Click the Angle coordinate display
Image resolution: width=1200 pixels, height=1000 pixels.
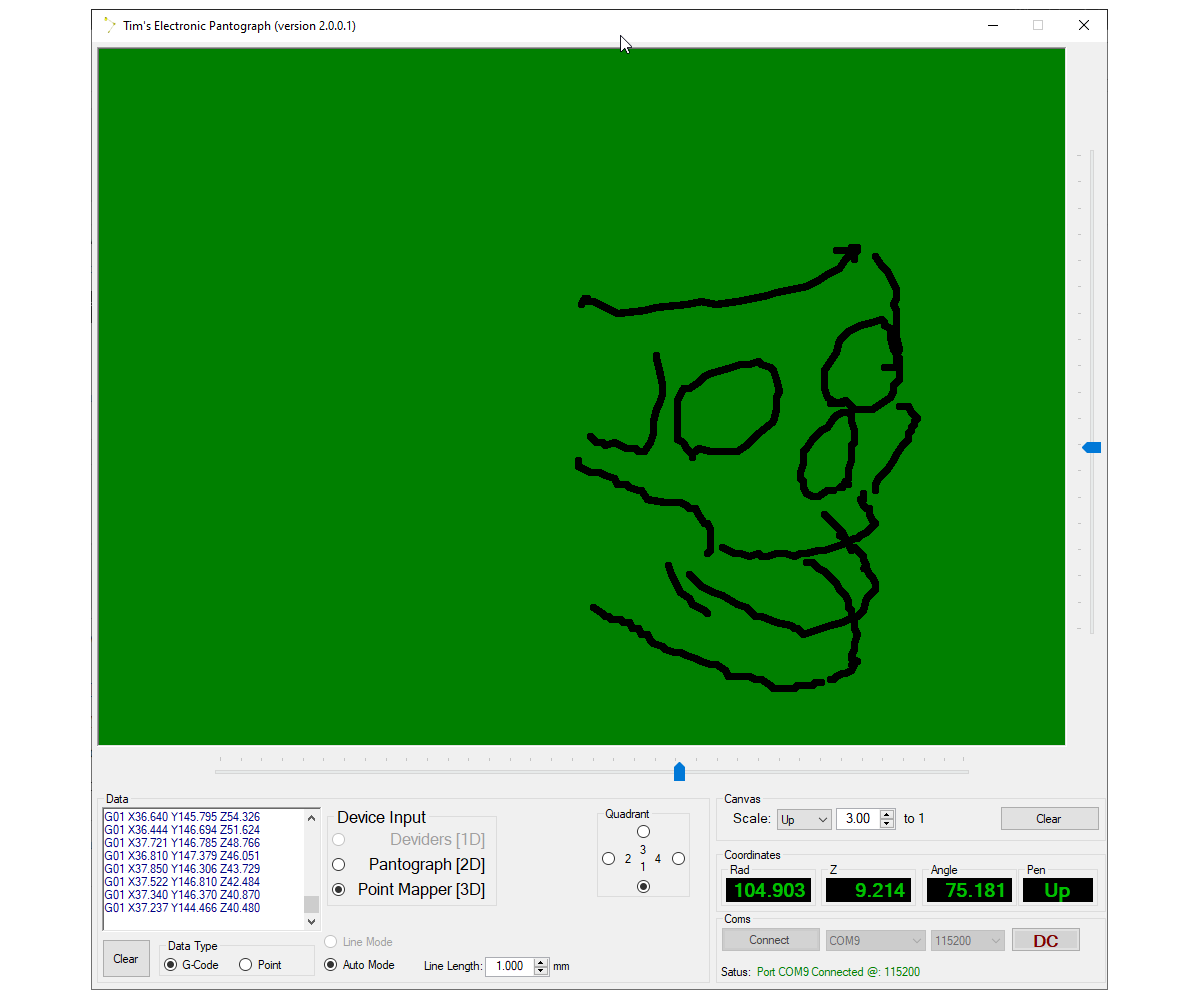(969, 889)
